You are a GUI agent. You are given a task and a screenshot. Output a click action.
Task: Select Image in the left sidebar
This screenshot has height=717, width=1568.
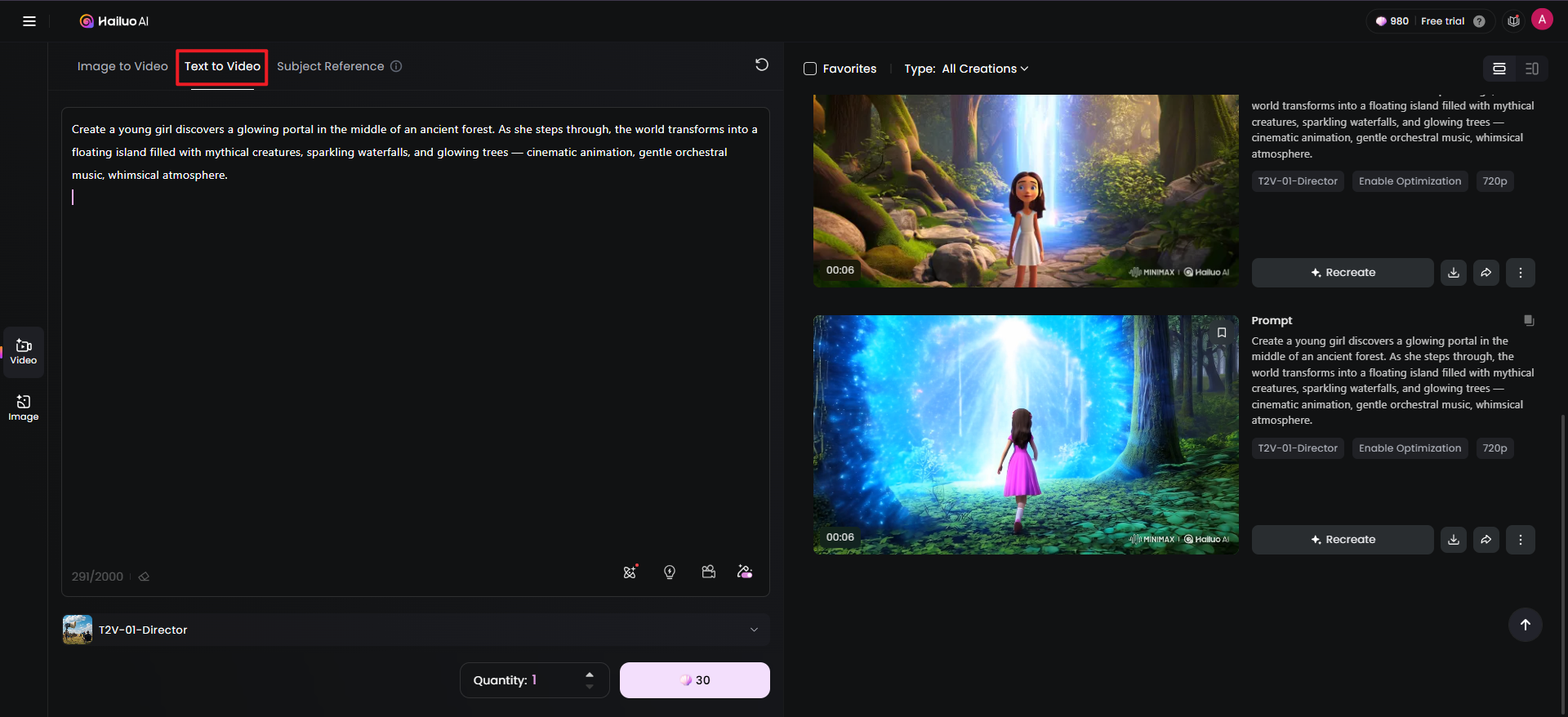click(x=24, y=407)
